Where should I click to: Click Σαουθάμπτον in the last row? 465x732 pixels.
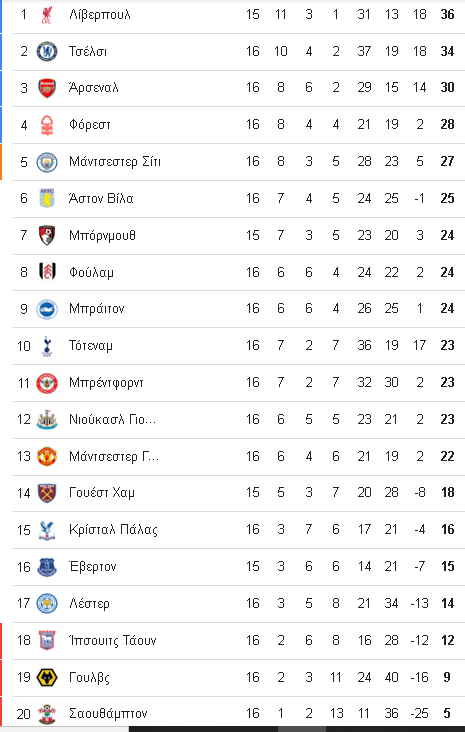[108, 714]
